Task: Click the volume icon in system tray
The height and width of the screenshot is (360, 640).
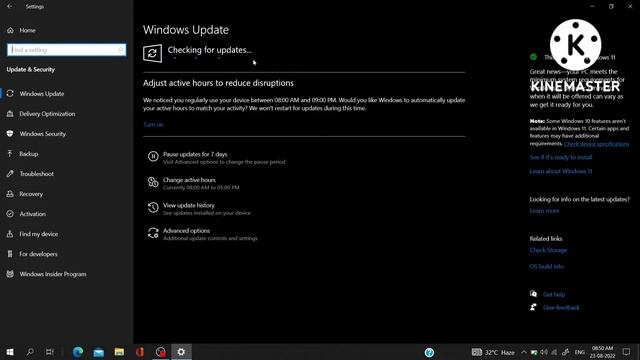Action: (544, 352)
